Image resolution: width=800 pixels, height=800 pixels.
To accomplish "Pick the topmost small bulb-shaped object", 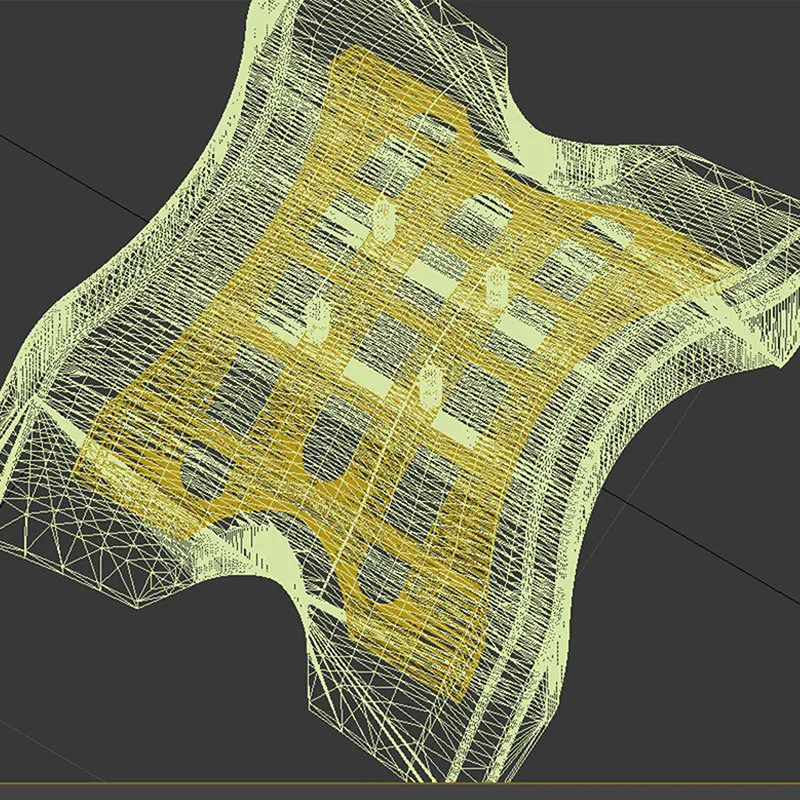I will [383, 219].
